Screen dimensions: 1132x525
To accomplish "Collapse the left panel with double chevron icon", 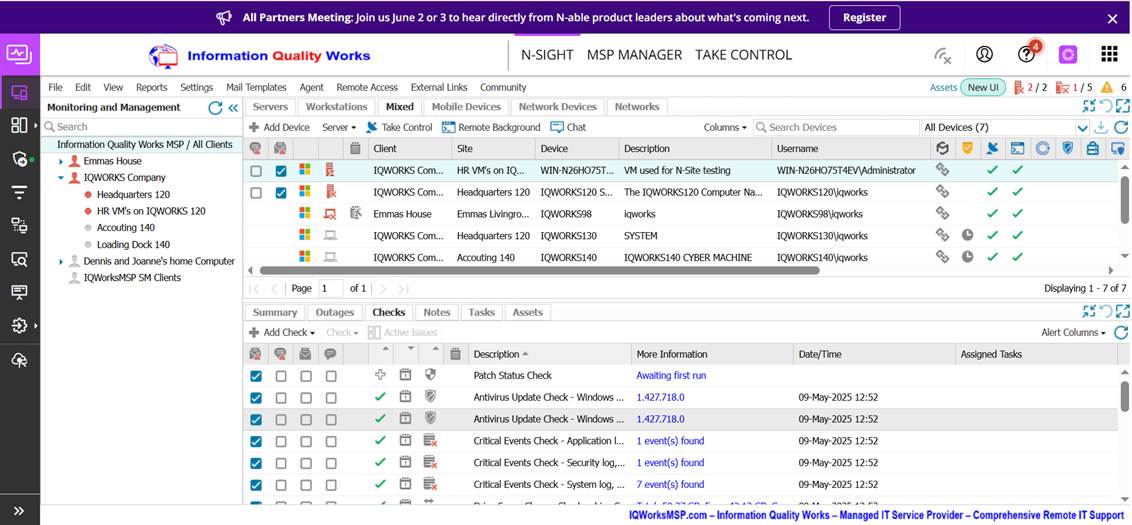I will 233,108.
